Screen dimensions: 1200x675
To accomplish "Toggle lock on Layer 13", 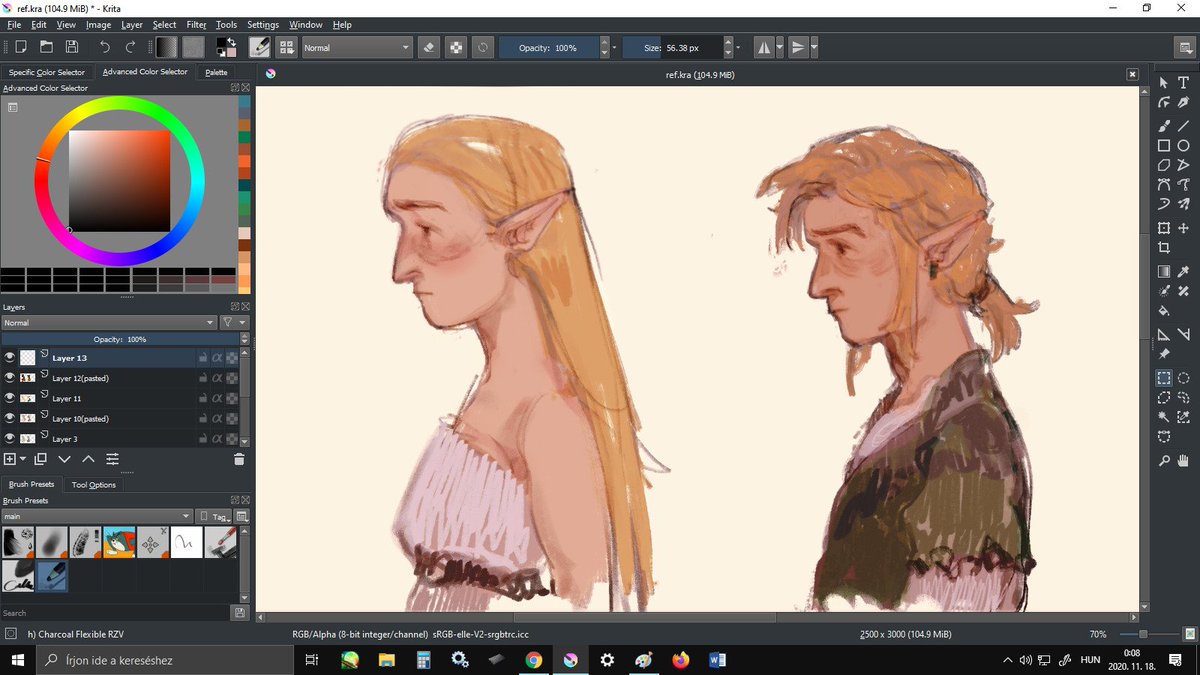I will (203, 357).
